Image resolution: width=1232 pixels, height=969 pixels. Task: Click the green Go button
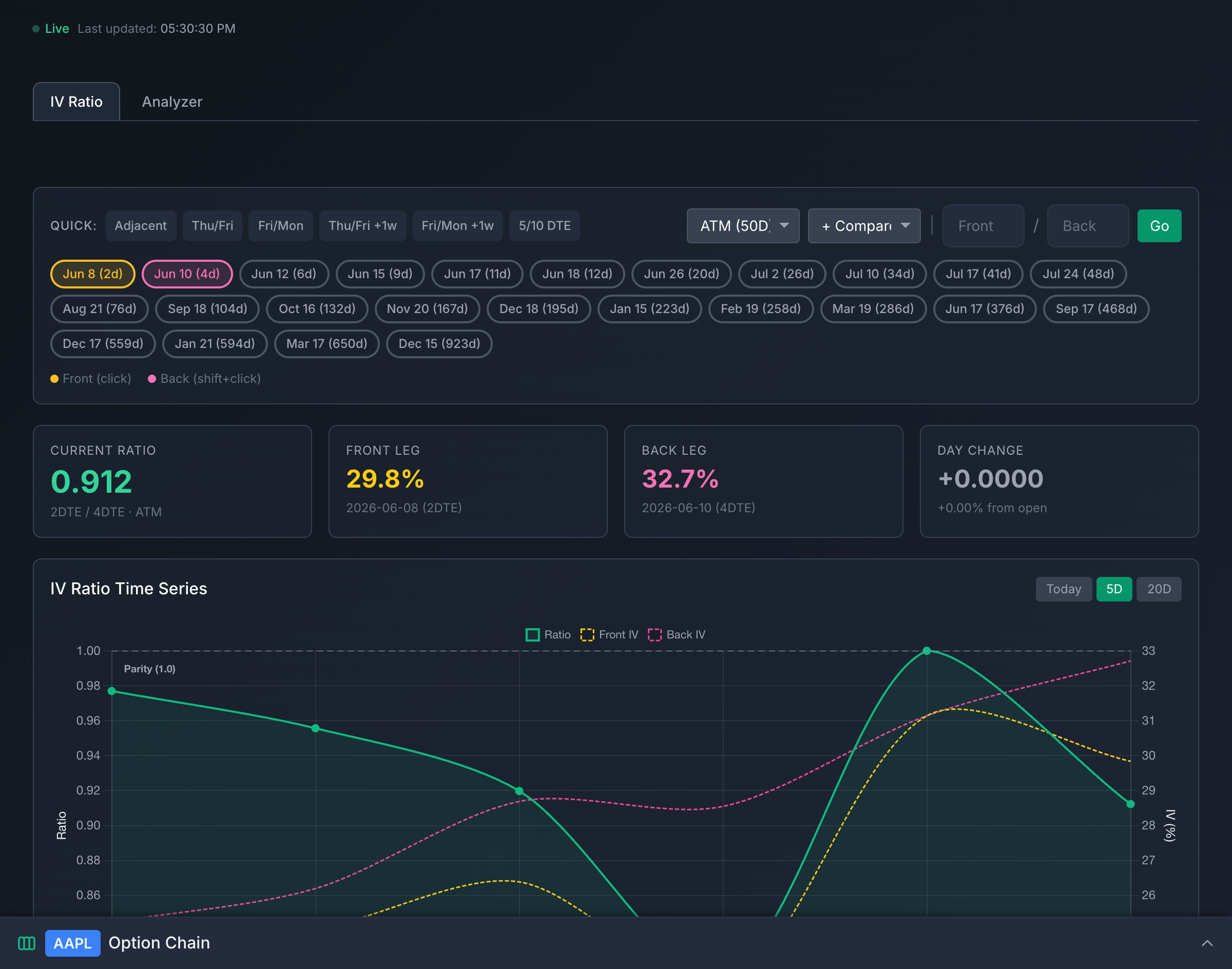(x=1159, y=226)
